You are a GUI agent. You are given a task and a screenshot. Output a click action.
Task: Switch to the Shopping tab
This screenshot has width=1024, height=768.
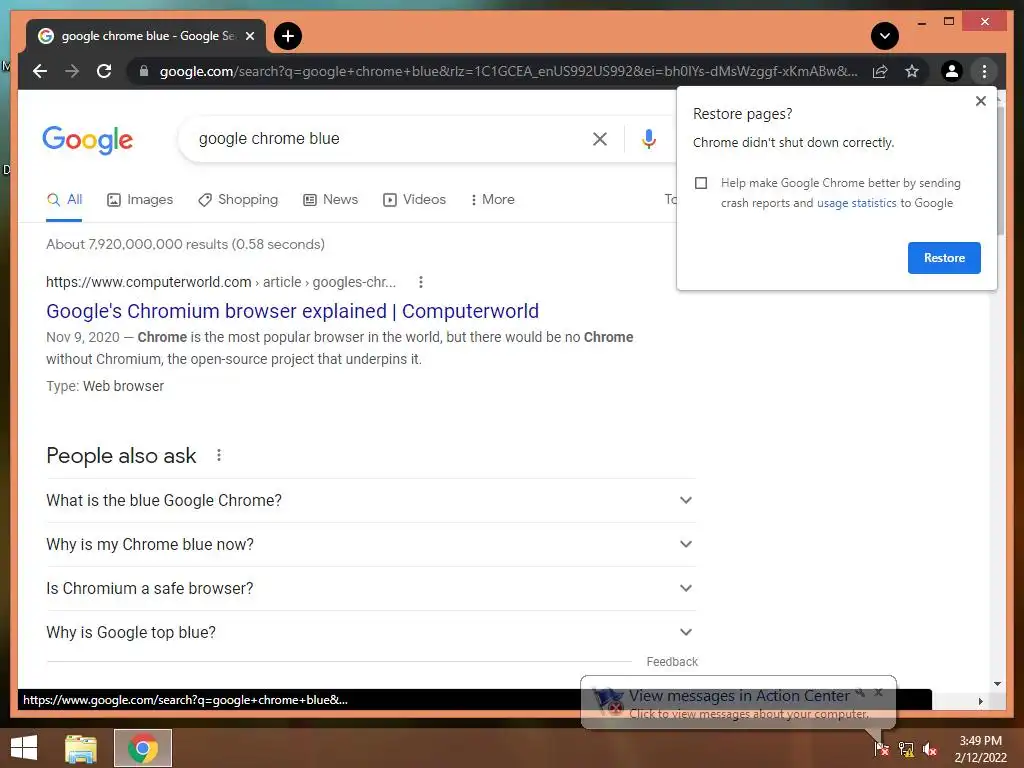click(238, 200)
